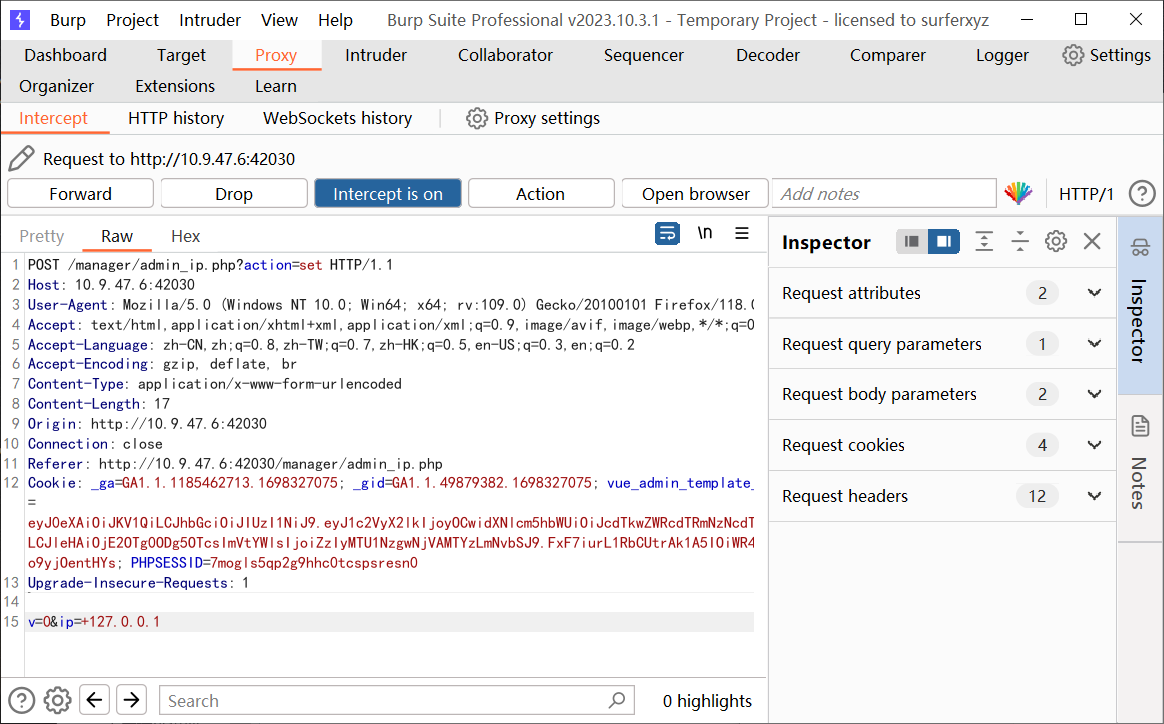The image size is (1164, 724).
Task: Switch to the Comparer tab
Action: [x=887, y=55]
